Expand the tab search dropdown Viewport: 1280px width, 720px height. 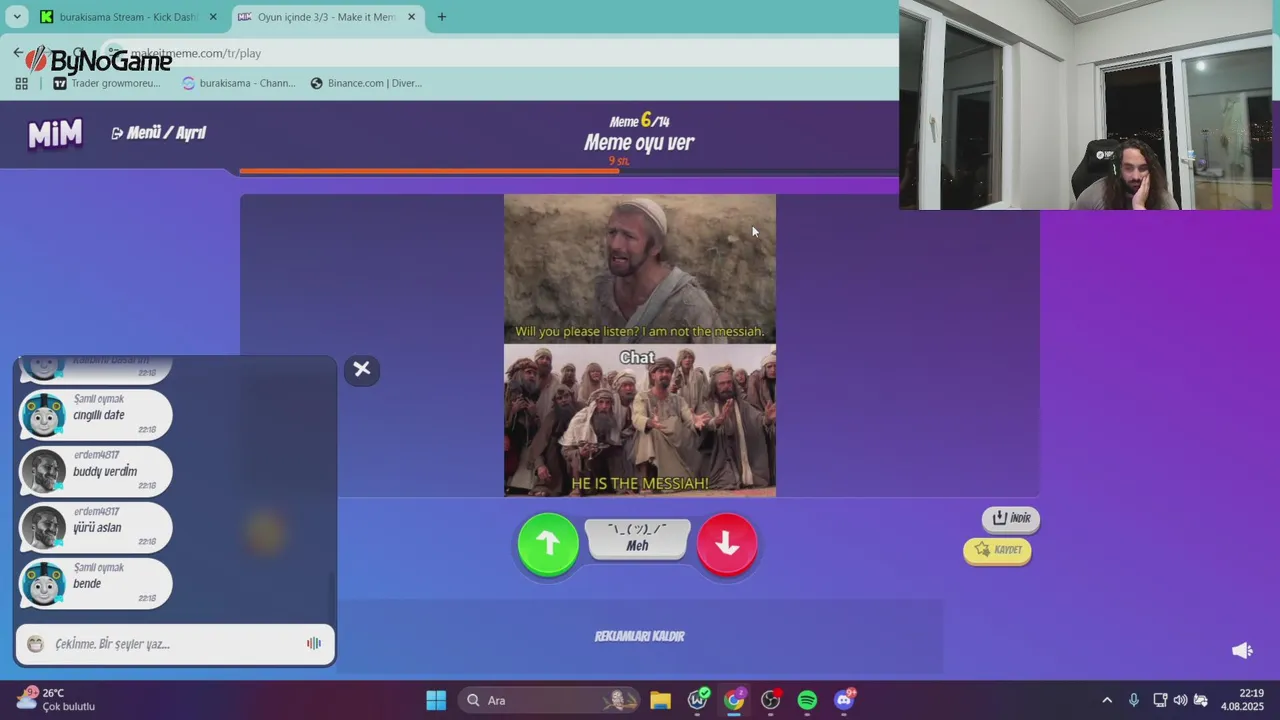16,17
